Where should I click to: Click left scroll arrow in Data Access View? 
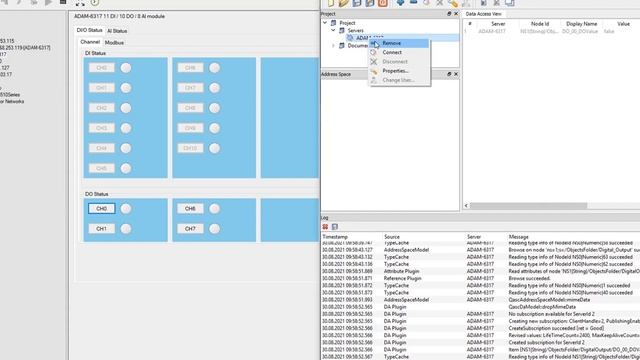[x=466, y=206]
